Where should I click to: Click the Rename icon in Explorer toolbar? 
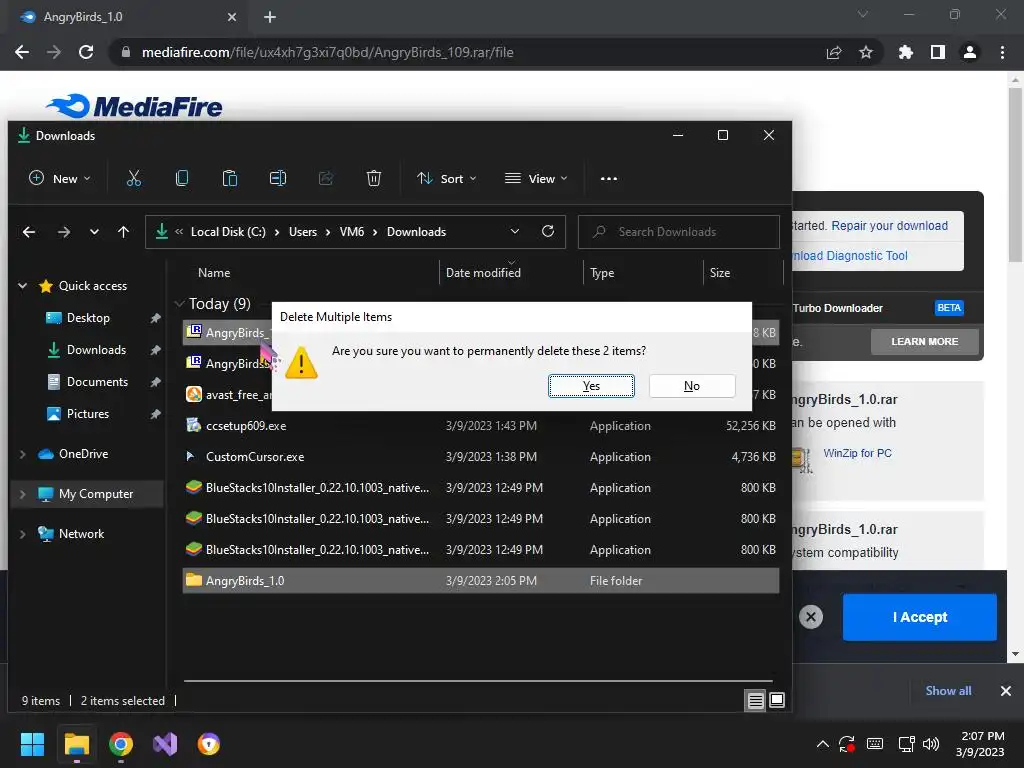[278, 178]
